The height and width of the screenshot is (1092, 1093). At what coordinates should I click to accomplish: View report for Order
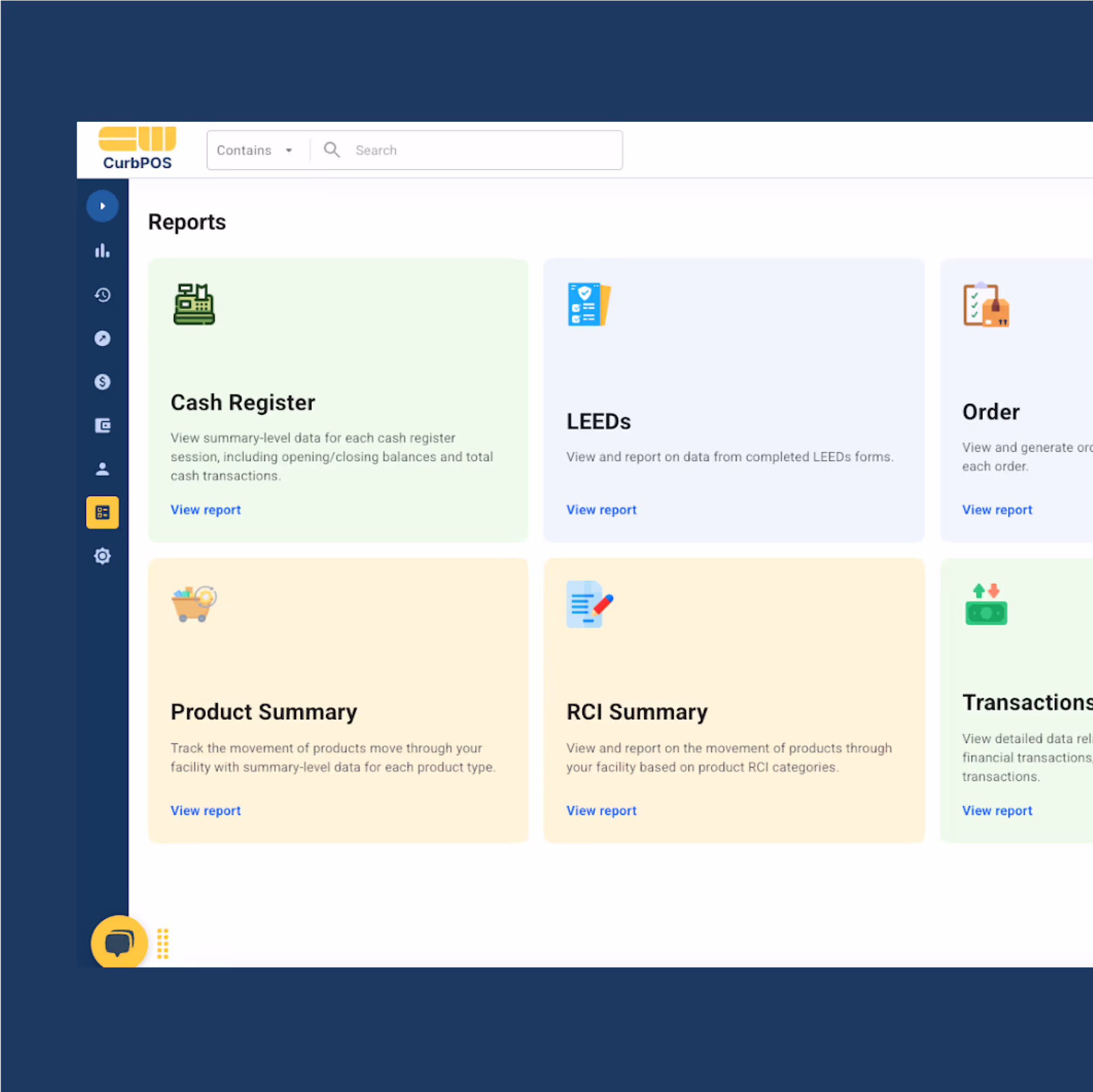pyautogui.click(x=997, y=510)
